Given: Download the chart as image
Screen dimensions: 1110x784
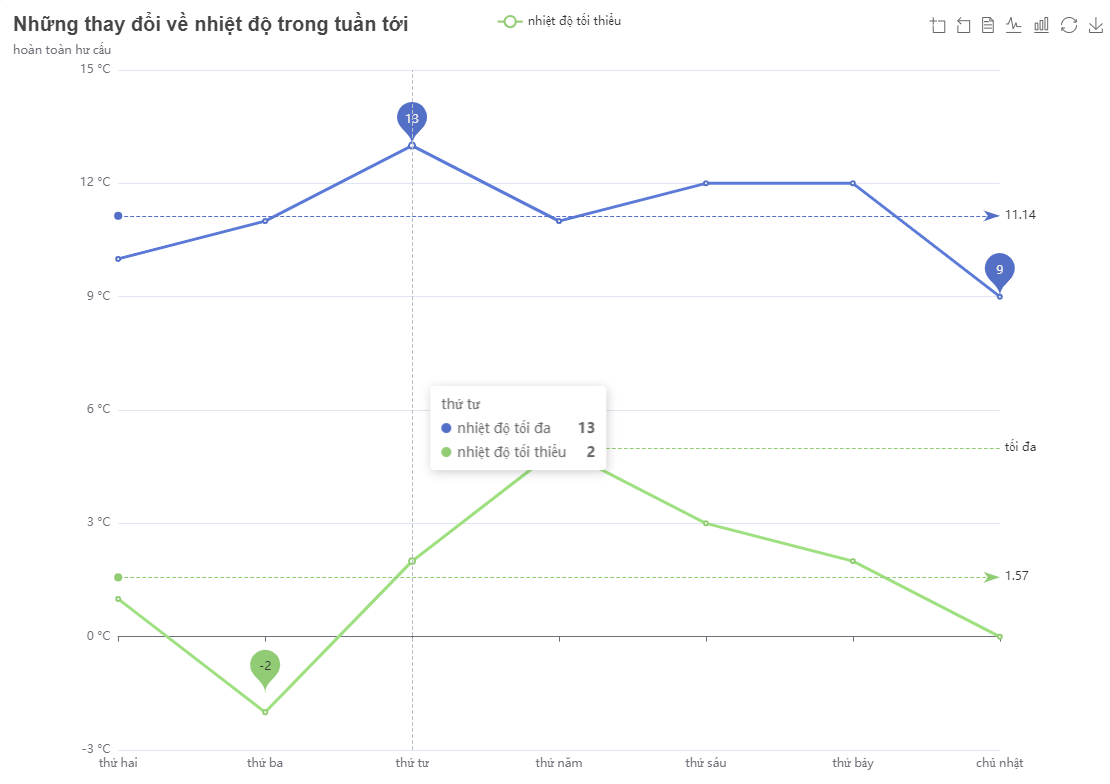Looking at the screenshot, I should pos(1095,26).
